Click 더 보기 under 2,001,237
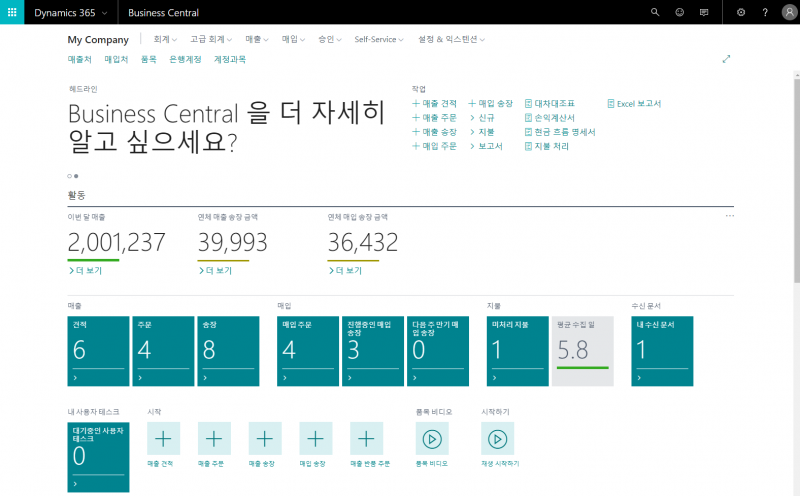The image size is (800, 496). point(85,270)
